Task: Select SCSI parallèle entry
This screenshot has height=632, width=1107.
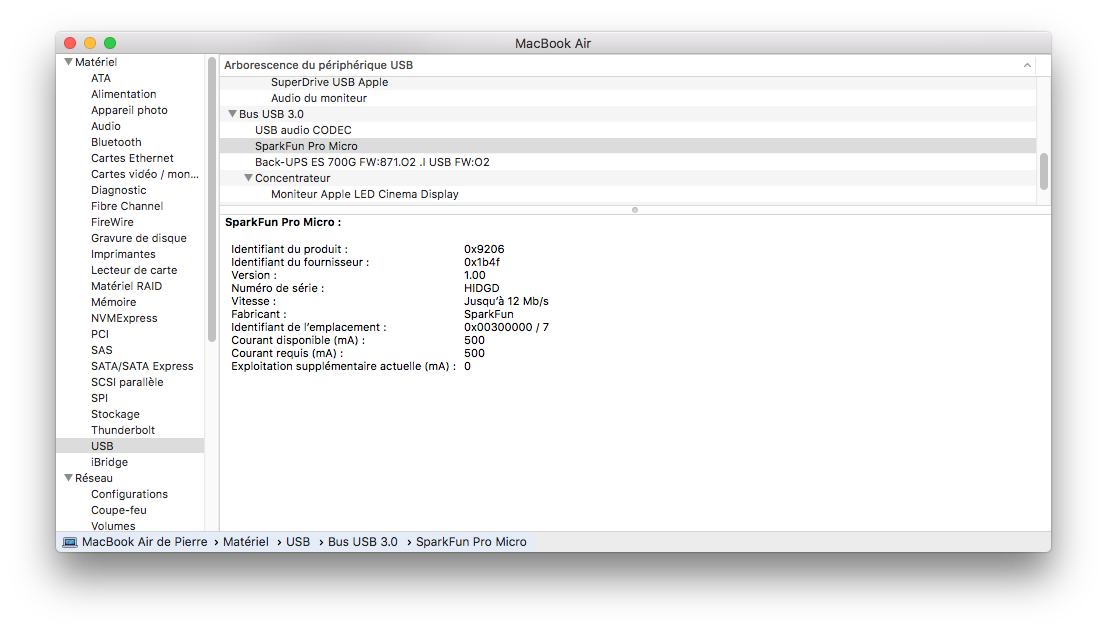Action: click(127, 382)
